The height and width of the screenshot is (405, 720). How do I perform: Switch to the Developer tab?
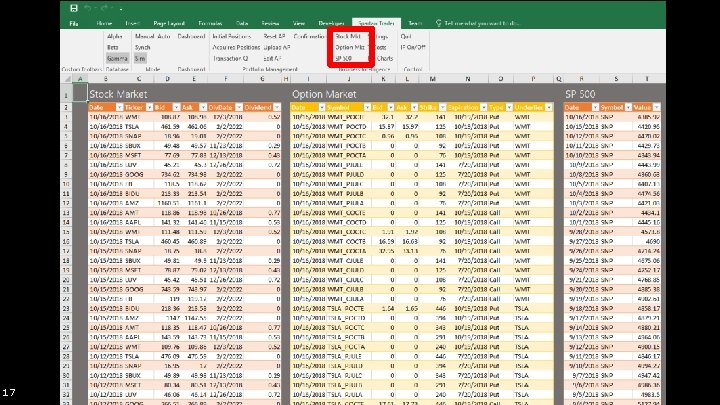click(x=331, y=23)
